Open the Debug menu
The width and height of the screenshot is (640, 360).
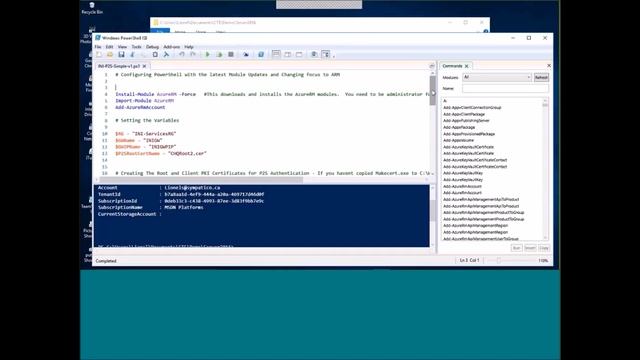point(152,47)
